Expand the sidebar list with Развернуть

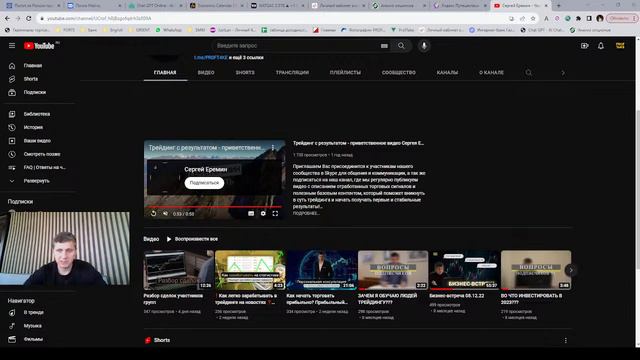click(x=36, y=181)
